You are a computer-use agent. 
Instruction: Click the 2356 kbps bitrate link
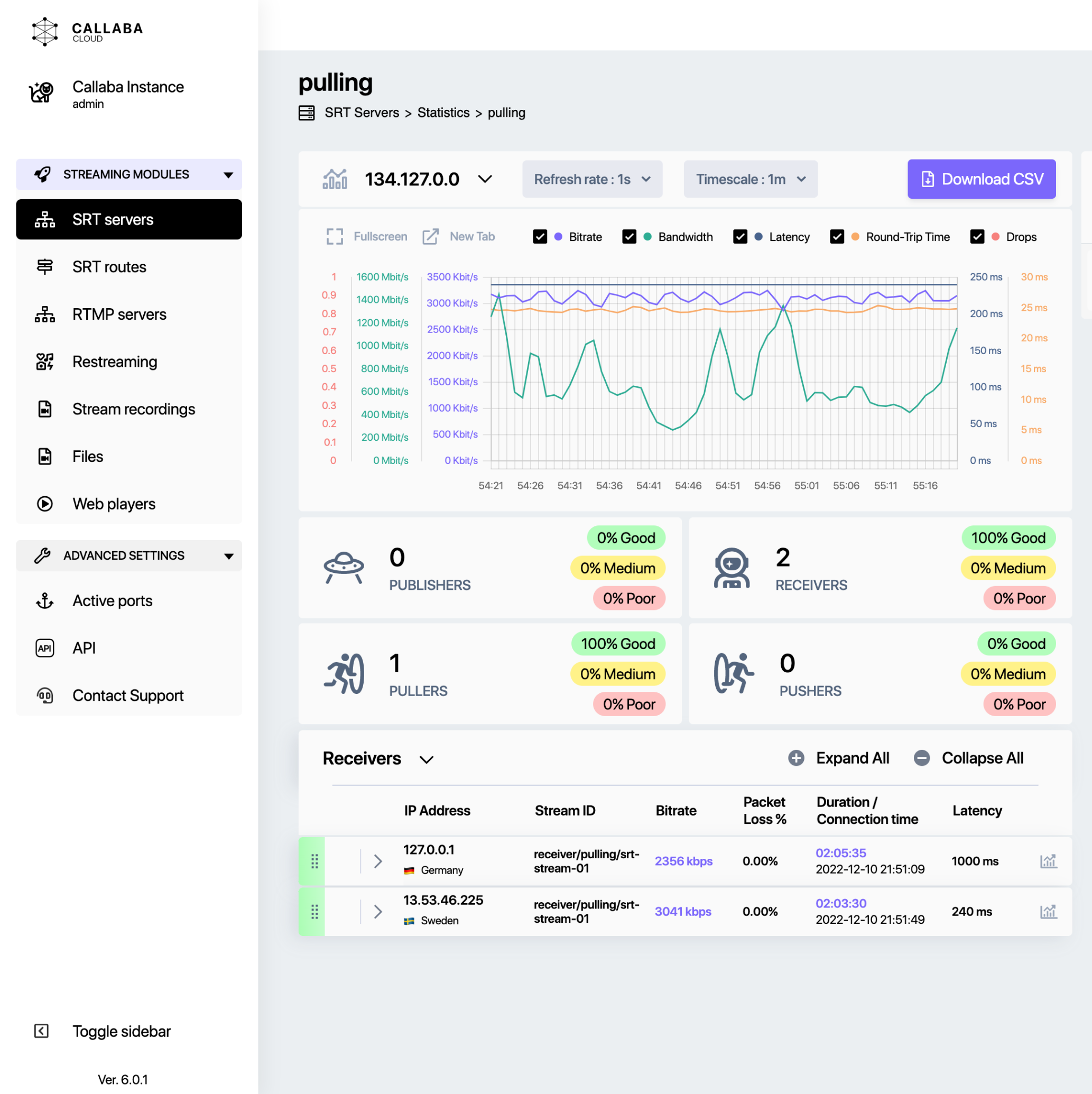click(x=683, y=861)
